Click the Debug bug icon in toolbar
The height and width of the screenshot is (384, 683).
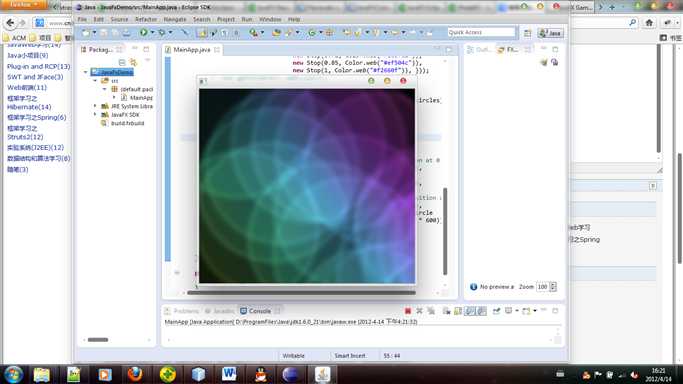pos(162,32)
